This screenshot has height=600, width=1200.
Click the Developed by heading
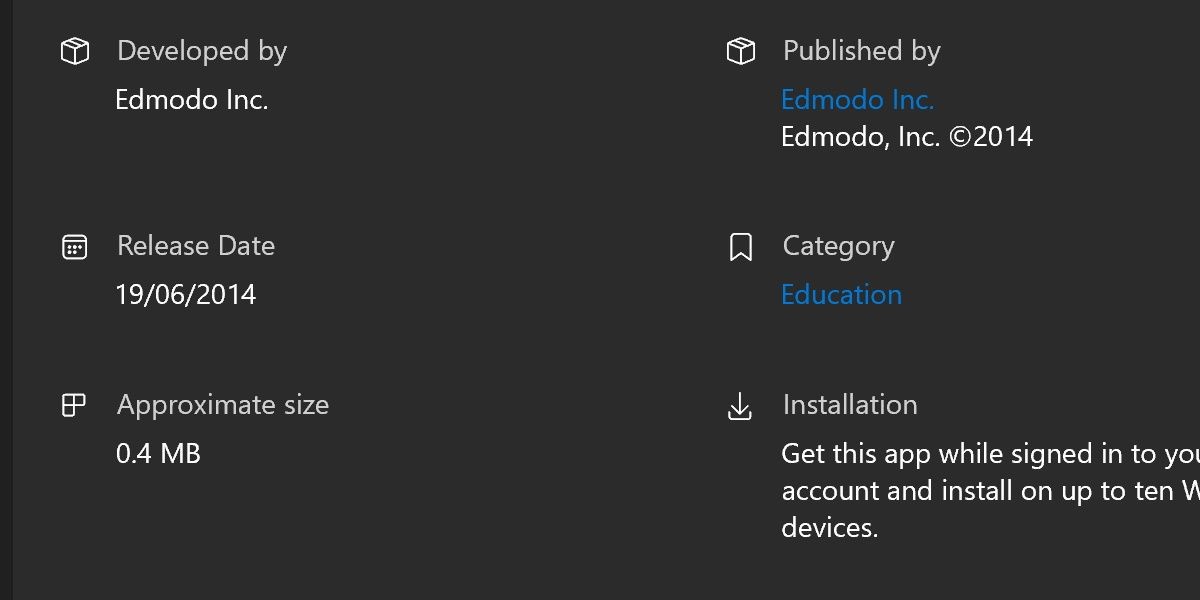(202, 51)
